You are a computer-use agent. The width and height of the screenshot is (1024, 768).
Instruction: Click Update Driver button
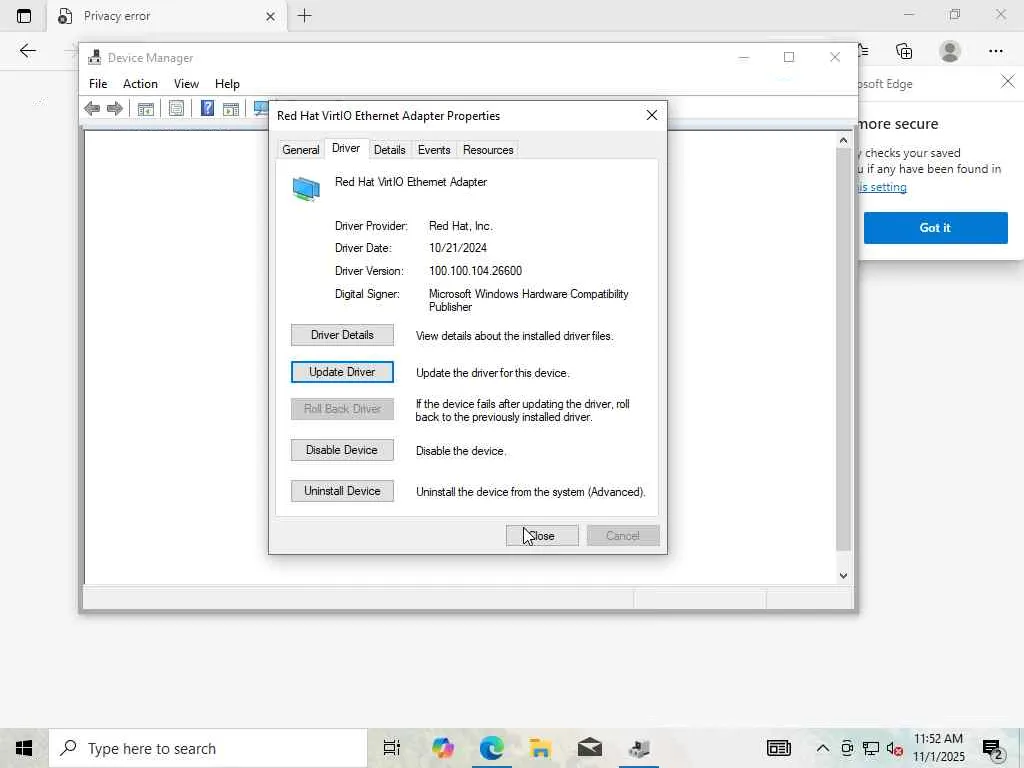click(x=342, y=372)
